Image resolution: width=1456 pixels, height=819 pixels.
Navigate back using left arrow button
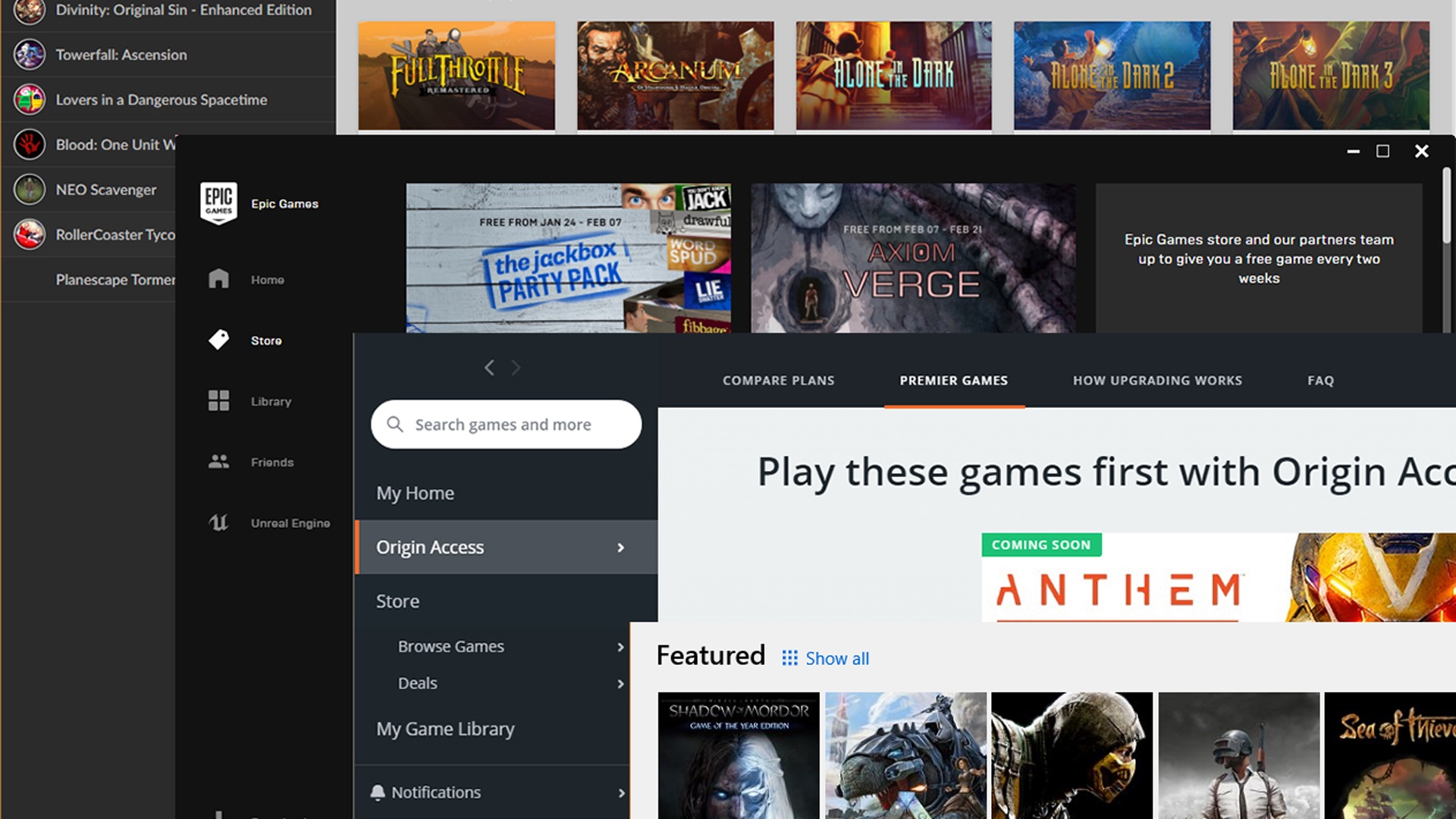(x=489, y=367)
